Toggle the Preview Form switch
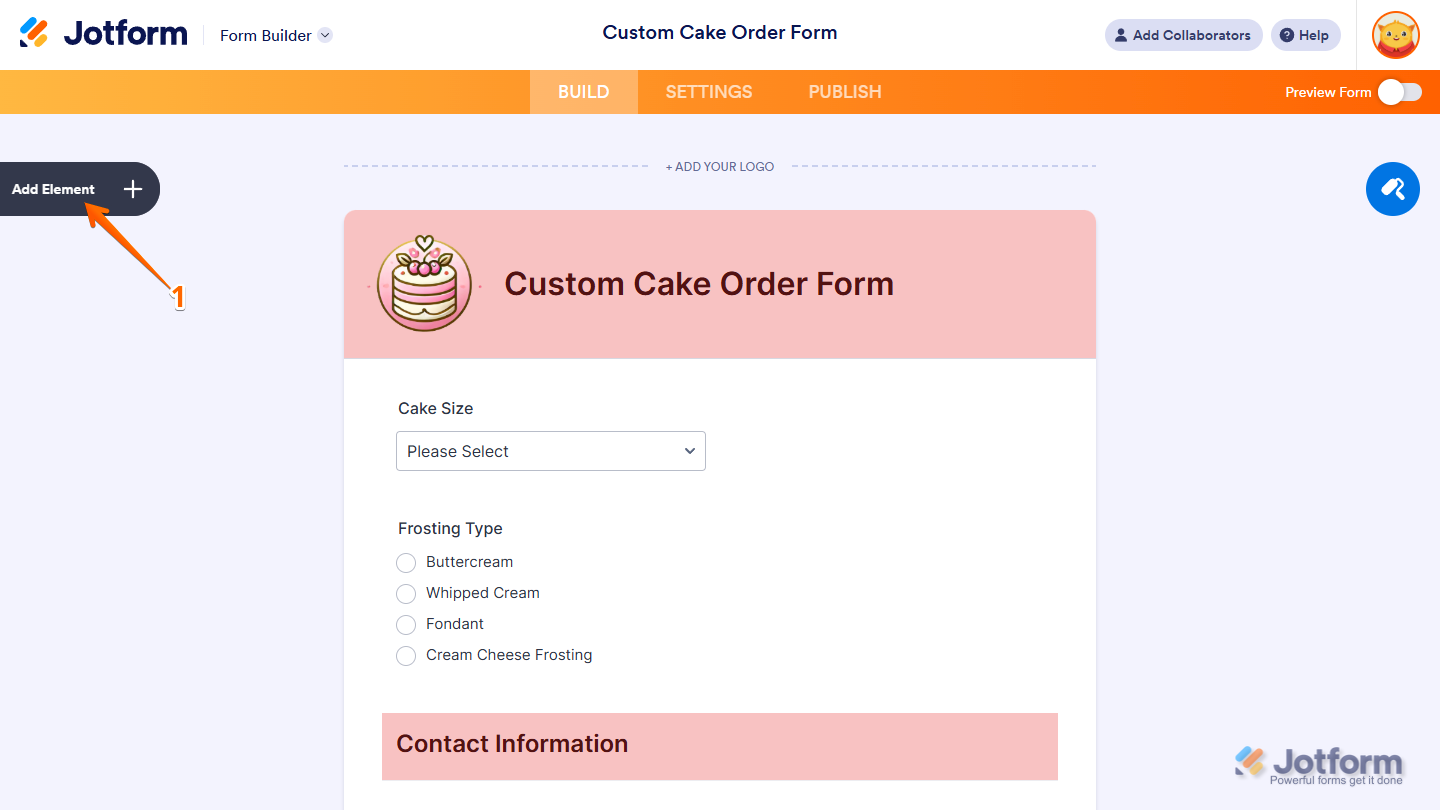The width and height of the screenshot is (1440, 810). [x=1399, y=92]
